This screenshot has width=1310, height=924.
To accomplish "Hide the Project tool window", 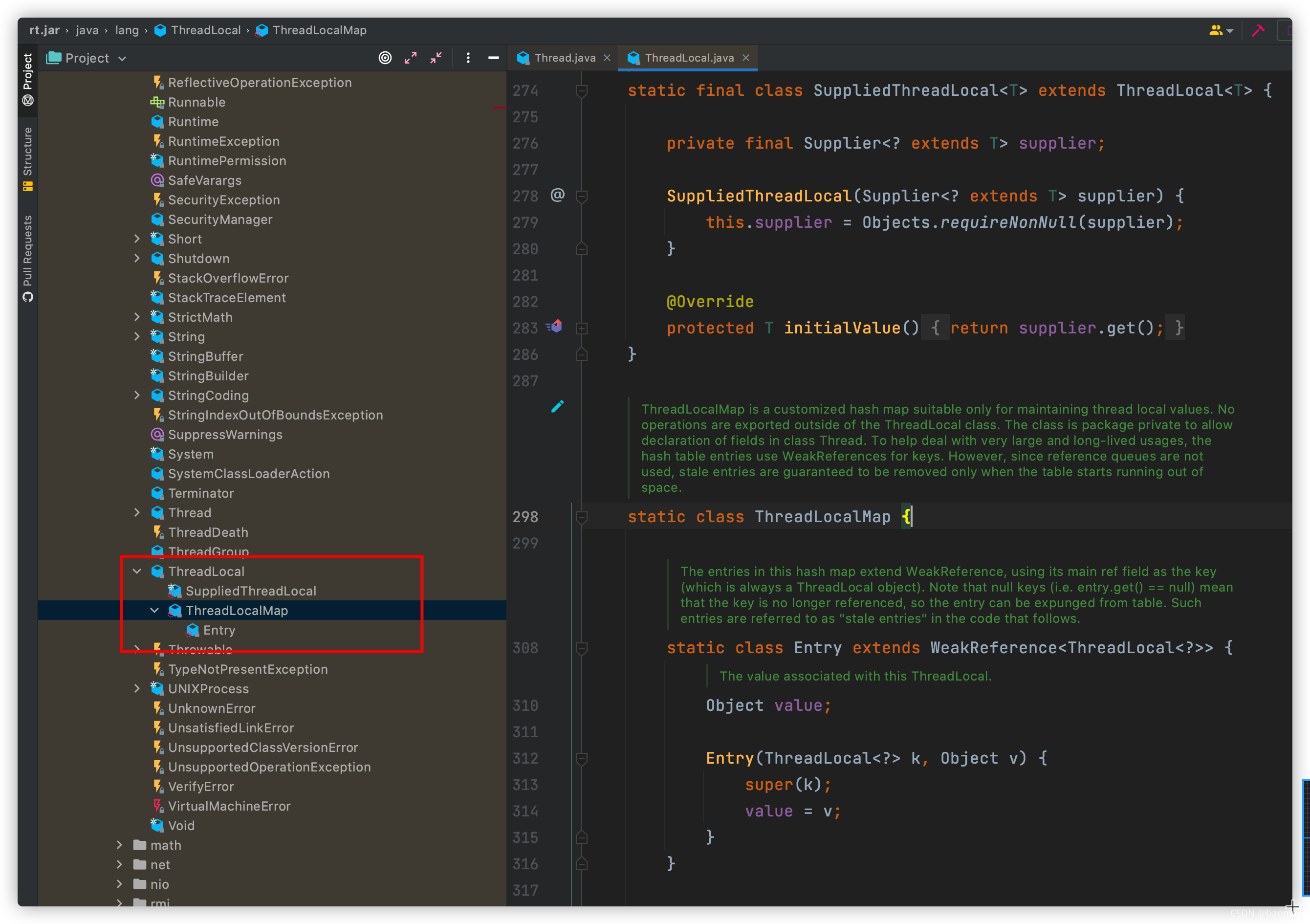I will point(494,58).
